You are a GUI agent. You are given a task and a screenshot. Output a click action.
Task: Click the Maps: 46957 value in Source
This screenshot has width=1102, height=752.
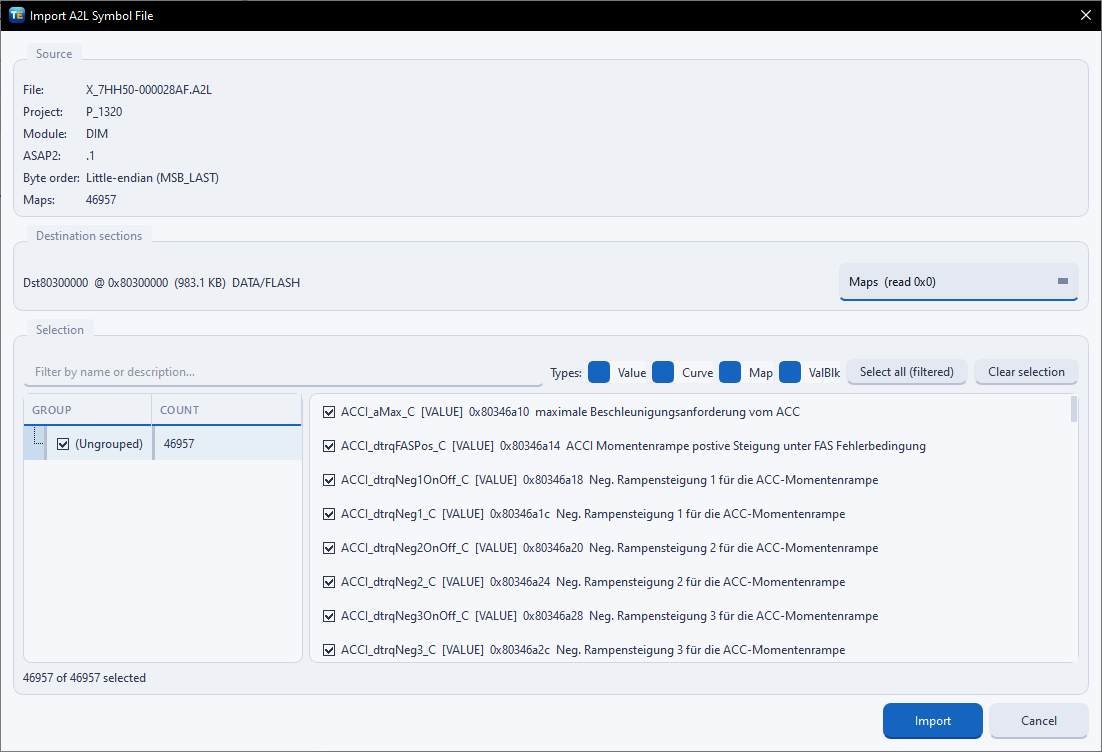coord(101,200)
